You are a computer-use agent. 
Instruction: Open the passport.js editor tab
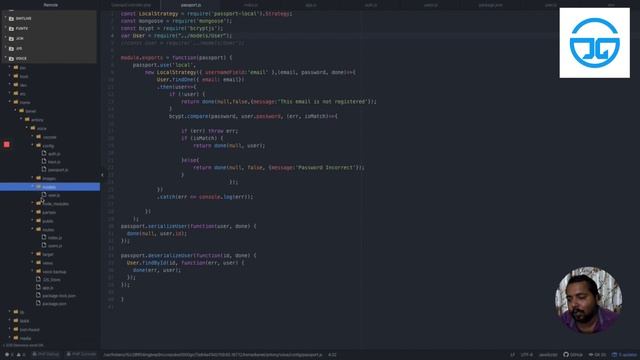[191, 5]
